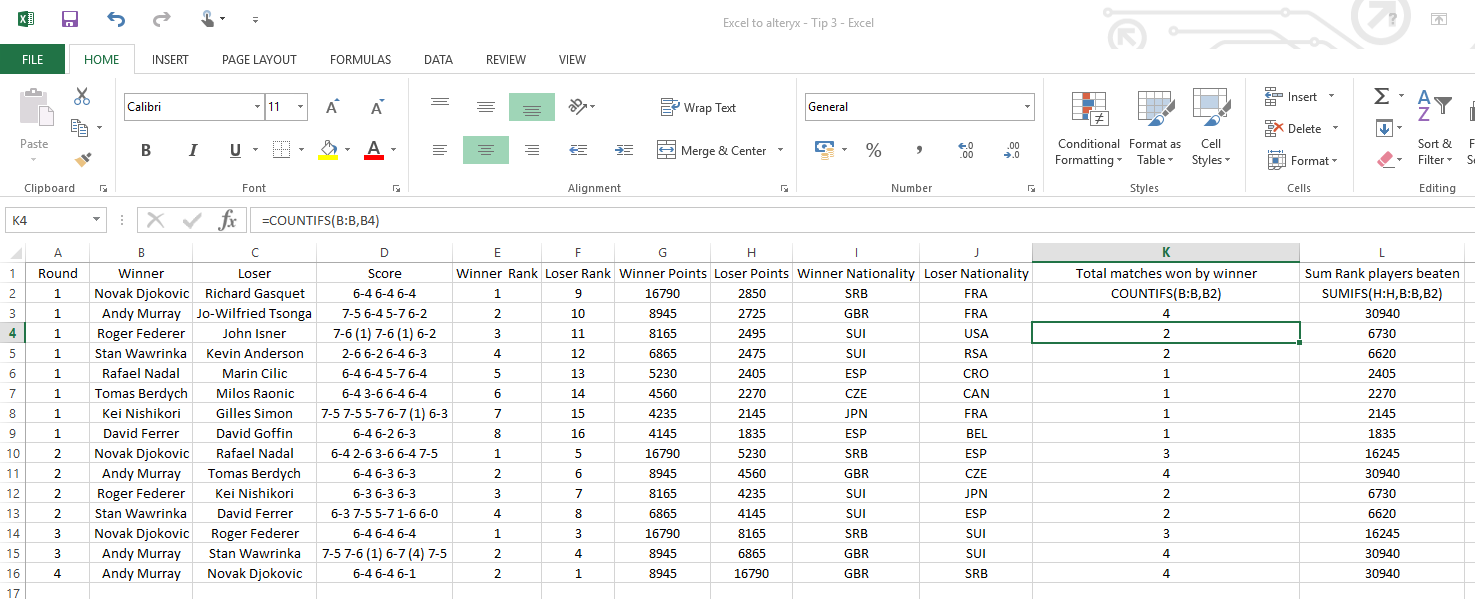The height and width of the screenshot is (599, 1475).
Task: Click the Insert Function fx icon
Action: (x=228, y=220)
